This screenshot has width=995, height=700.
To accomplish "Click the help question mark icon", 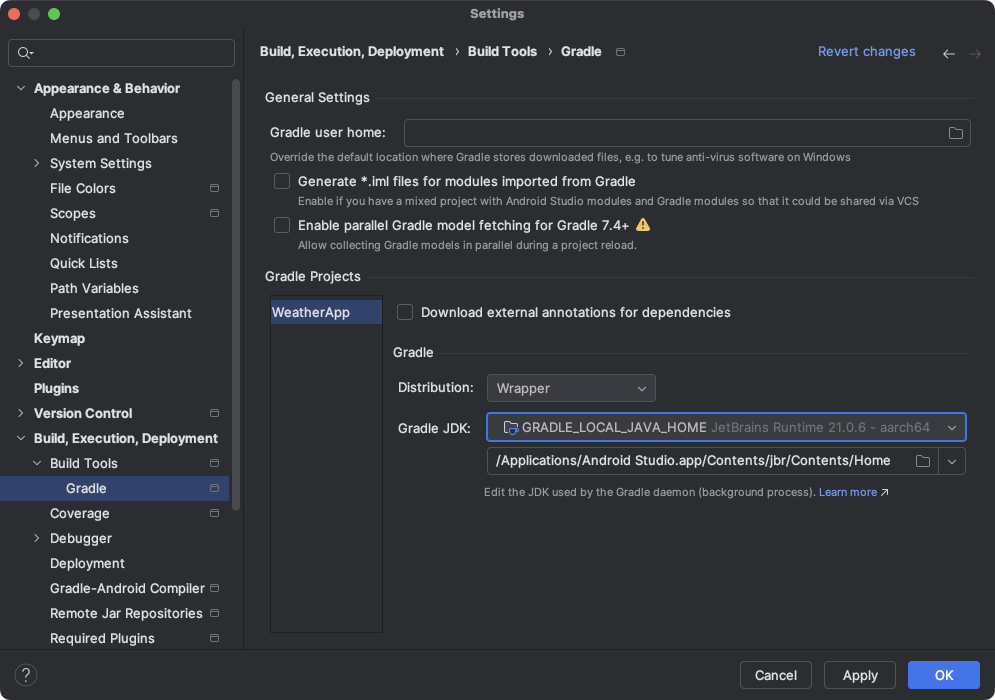I will pos(25,675).
